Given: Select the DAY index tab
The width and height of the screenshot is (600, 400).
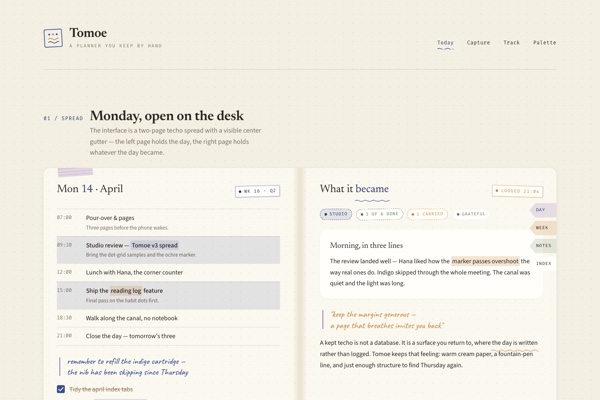Looking at the screenshot, I should (x=543, y=210).
